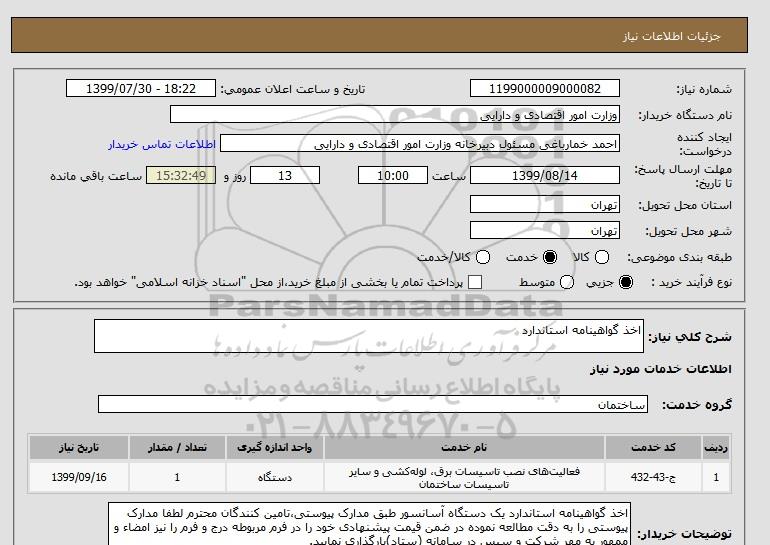Click the نام خدمت column header
770x545 pixels.
pyautogui.click(x=464, y=447)
